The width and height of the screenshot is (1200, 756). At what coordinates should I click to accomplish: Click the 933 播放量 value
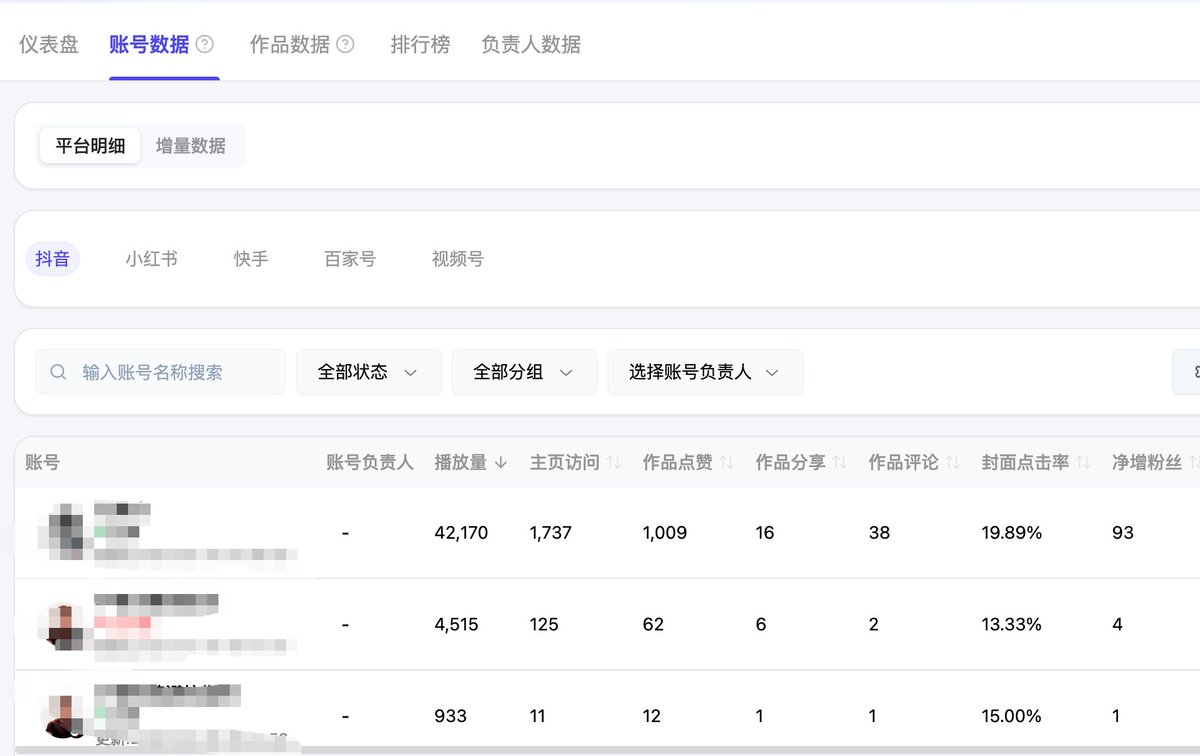click(x=450, y=716)
